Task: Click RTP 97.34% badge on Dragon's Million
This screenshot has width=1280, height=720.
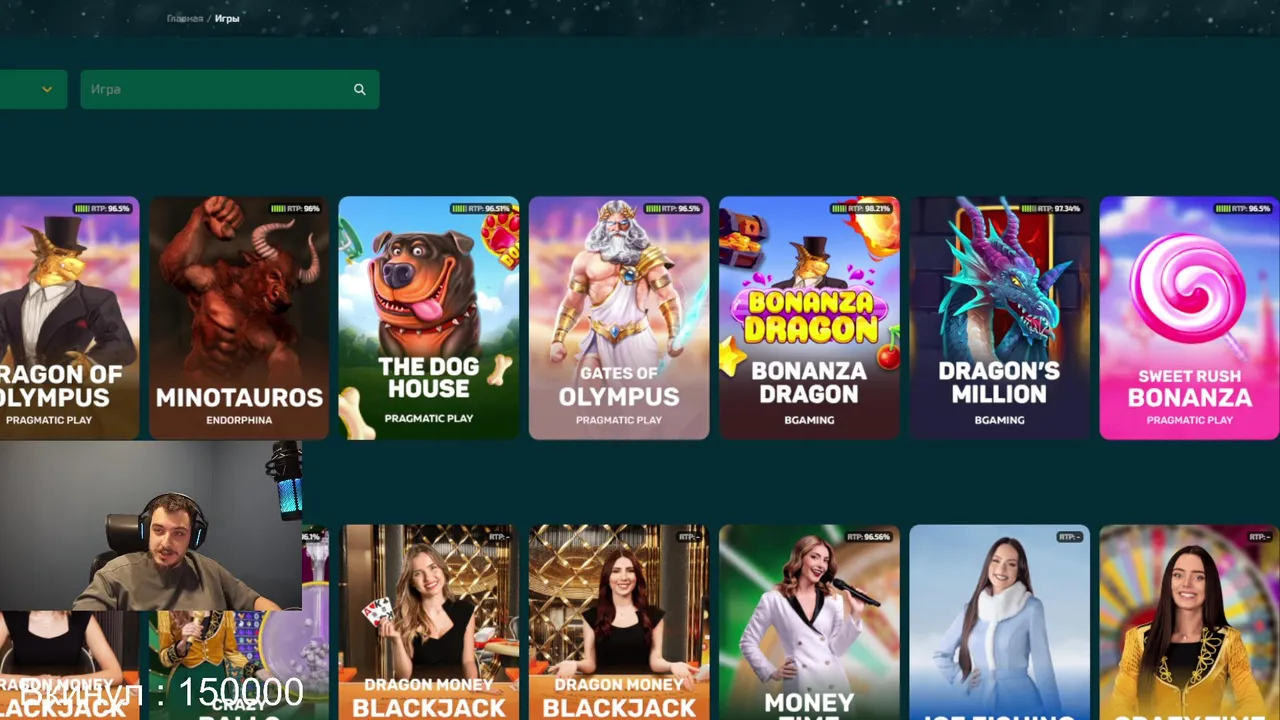Action: tap(1052, 209)
